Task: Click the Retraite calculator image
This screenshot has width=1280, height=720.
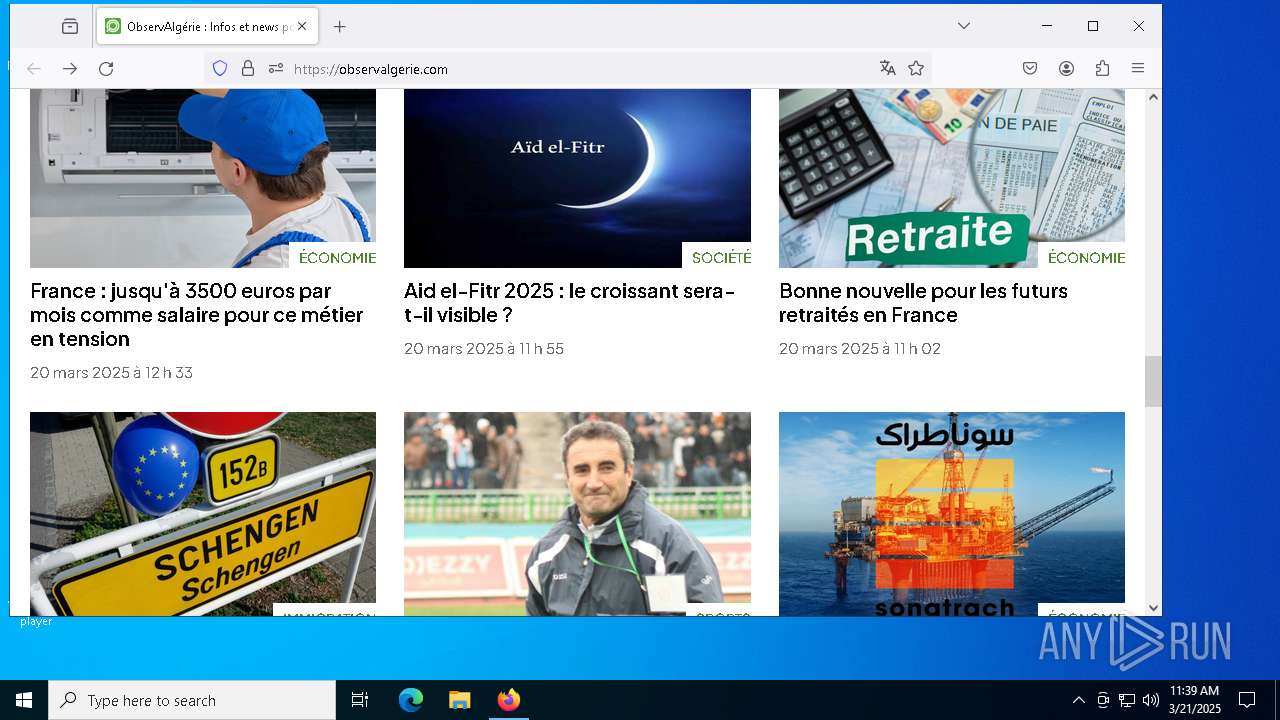Action: [x=952, y=178]
